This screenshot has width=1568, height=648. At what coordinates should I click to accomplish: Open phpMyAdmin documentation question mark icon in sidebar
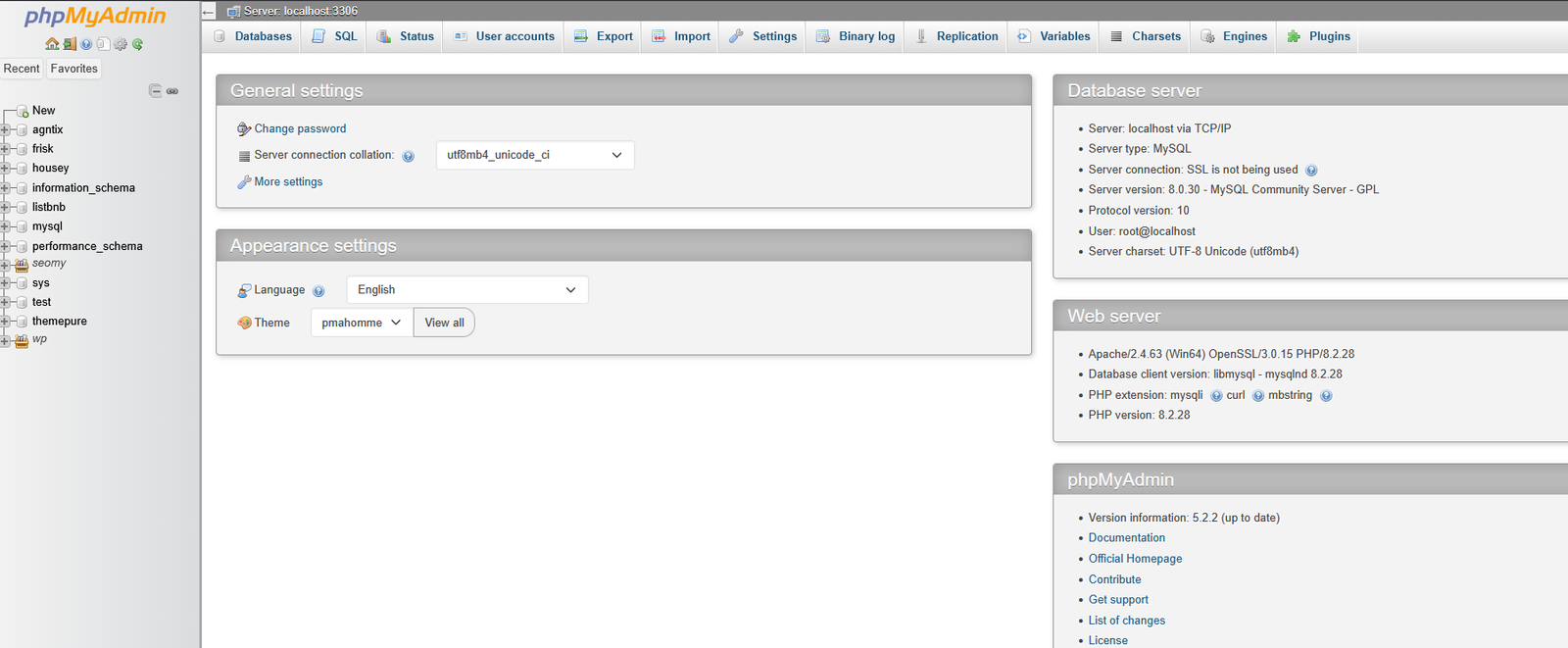pyautogui.click(x=86, y=44)
